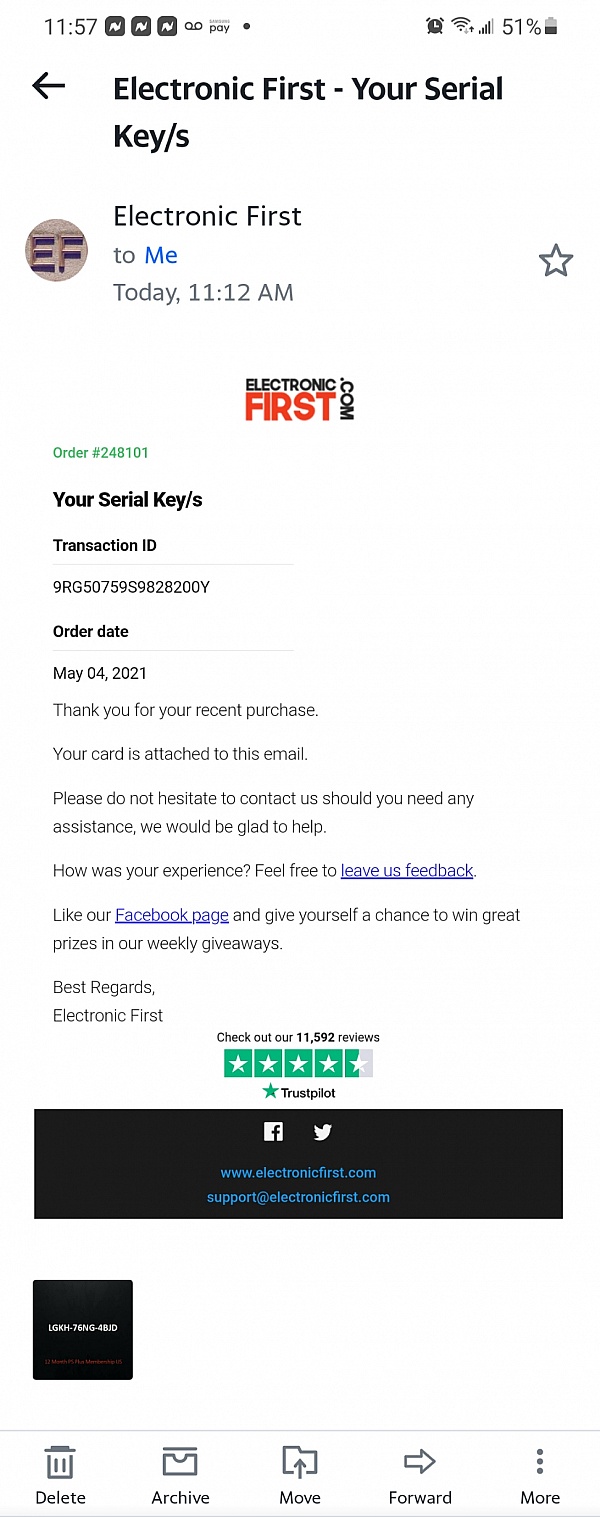This screenshot has height=1517, width=600.
Task: Tap support@electronicfirst.com email address
Action: (x=298, y=1197)
